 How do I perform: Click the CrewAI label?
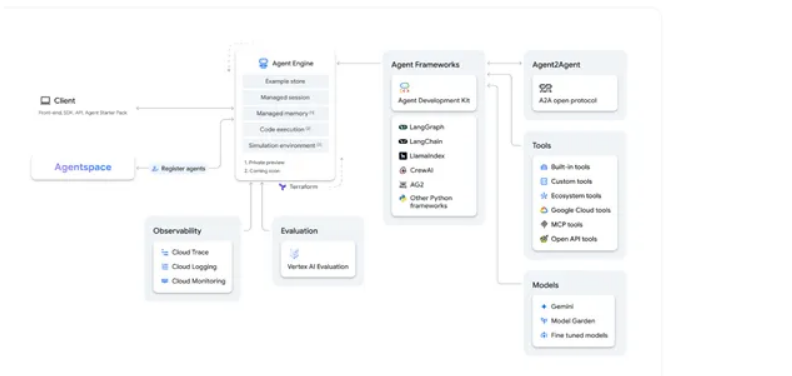pos(422,170)
